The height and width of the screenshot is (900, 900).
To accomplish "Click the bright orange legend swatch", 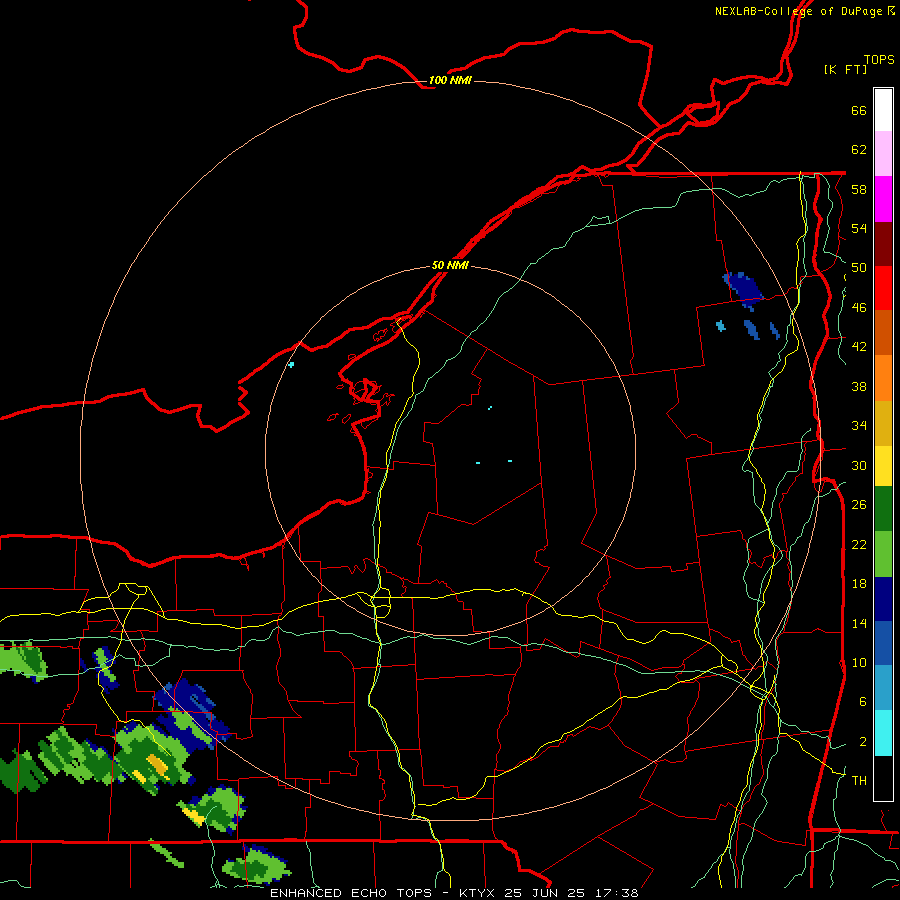I will click(x=883, y=378).
